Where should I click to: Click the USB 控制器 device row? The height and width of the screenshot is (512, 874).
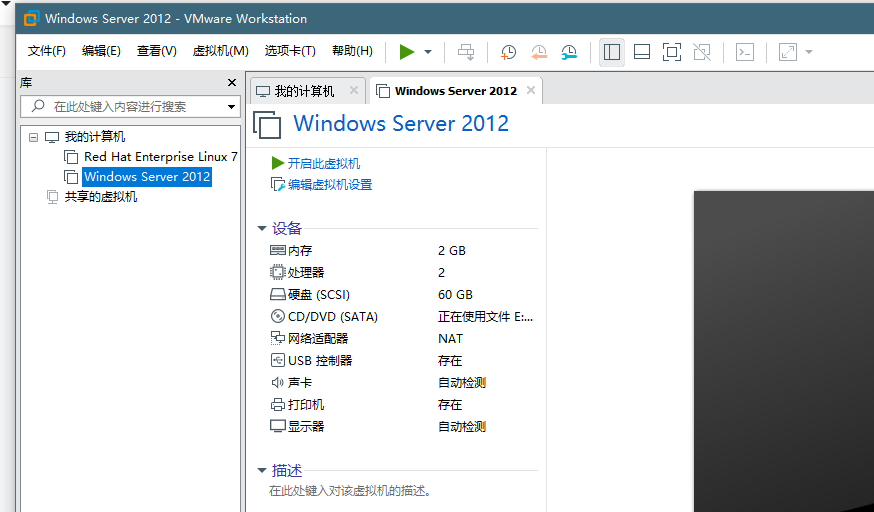[401, 360]
